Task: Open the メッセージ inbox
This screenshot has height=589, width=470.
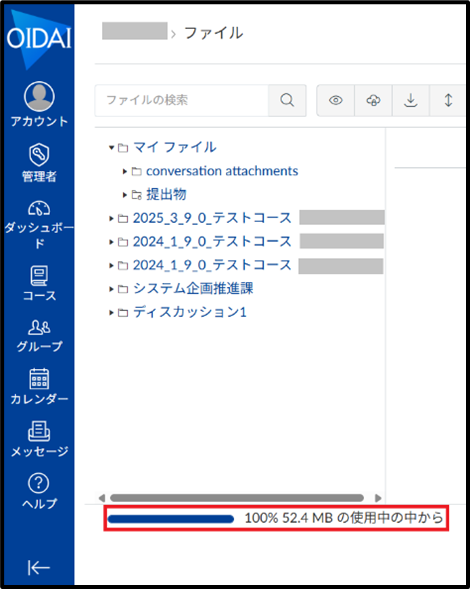Action: point(39,439)
